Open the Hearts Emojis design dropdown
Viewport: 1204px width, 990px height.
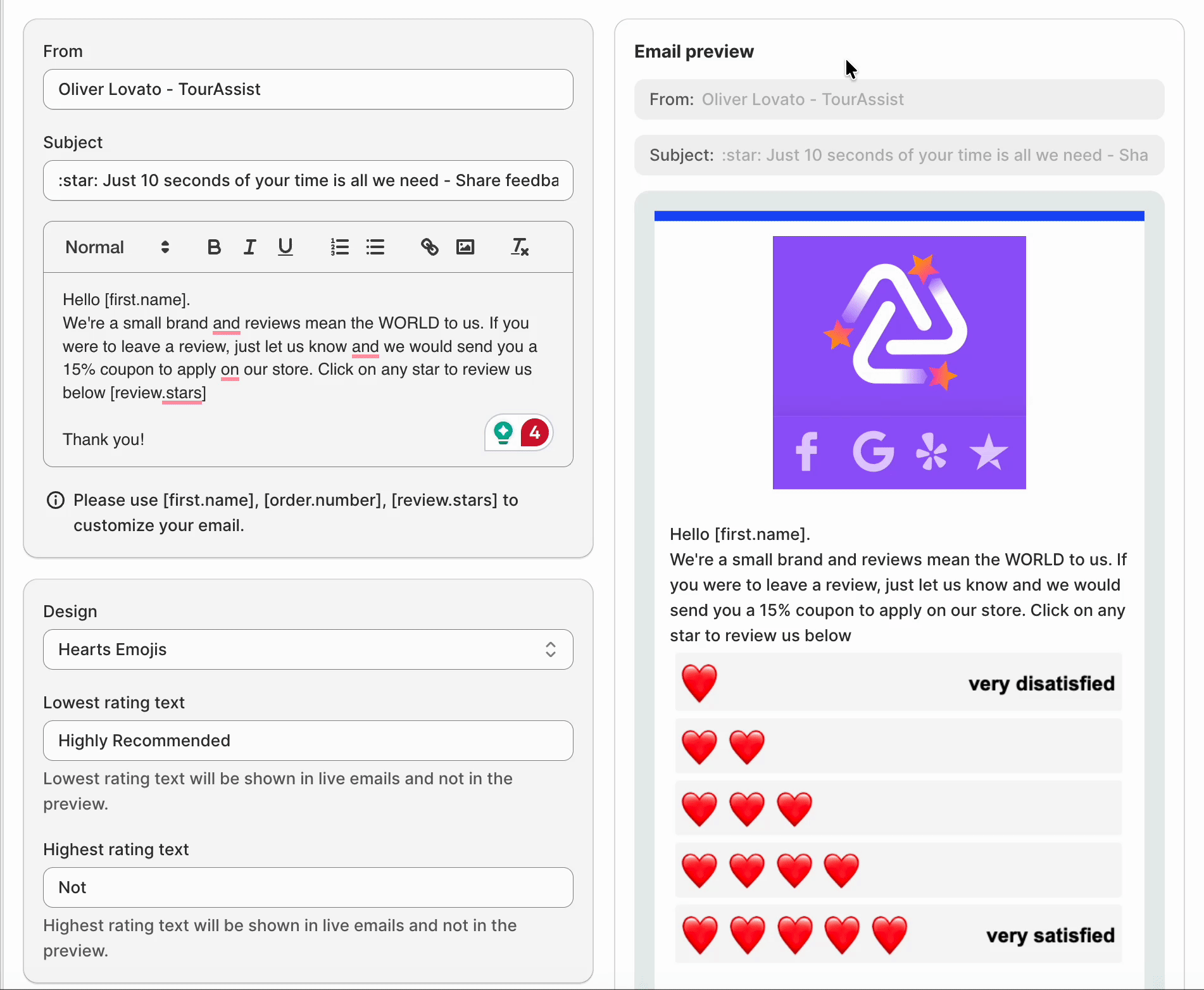pos(308,649)
